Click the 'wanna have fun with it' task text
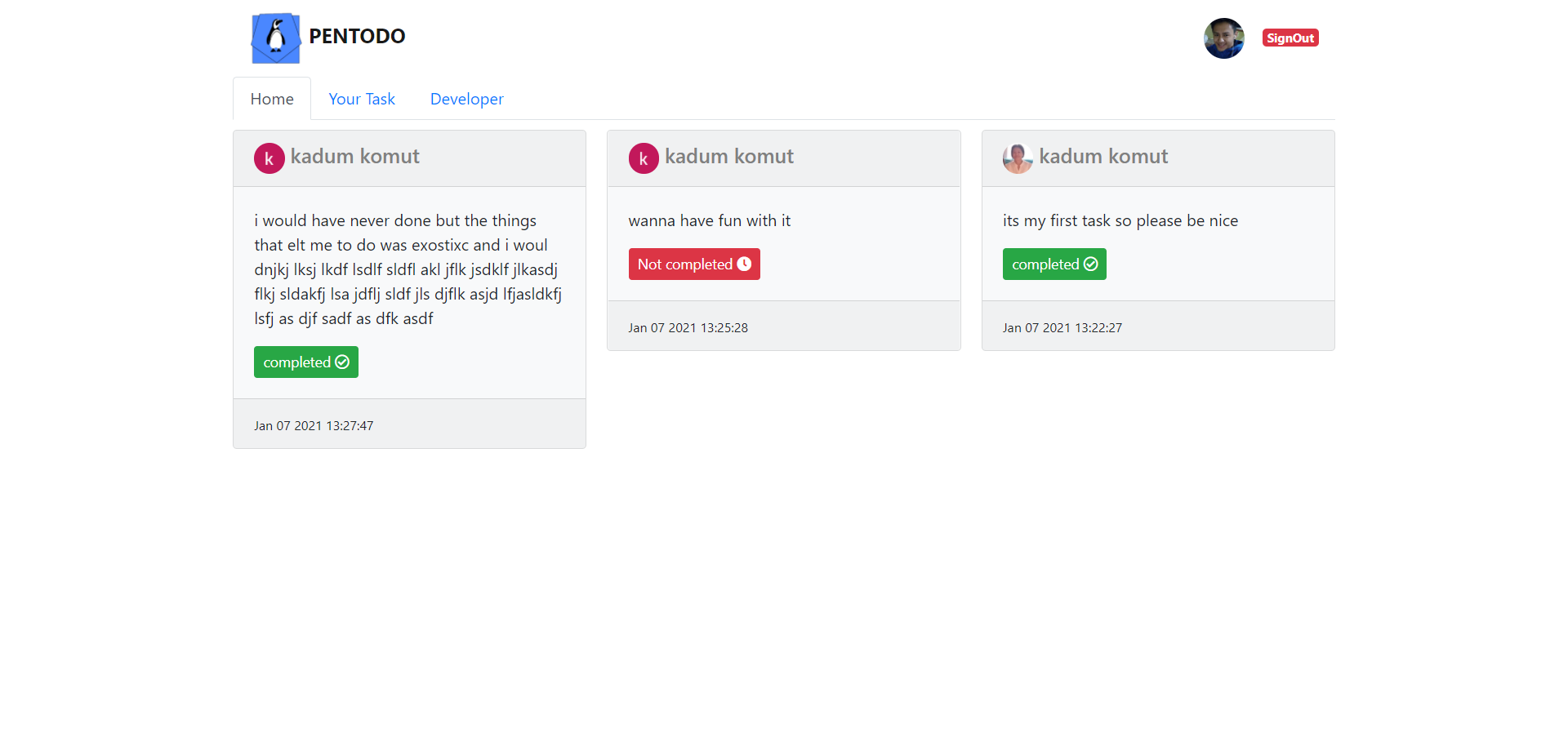1568x733 pixels. 710,220
